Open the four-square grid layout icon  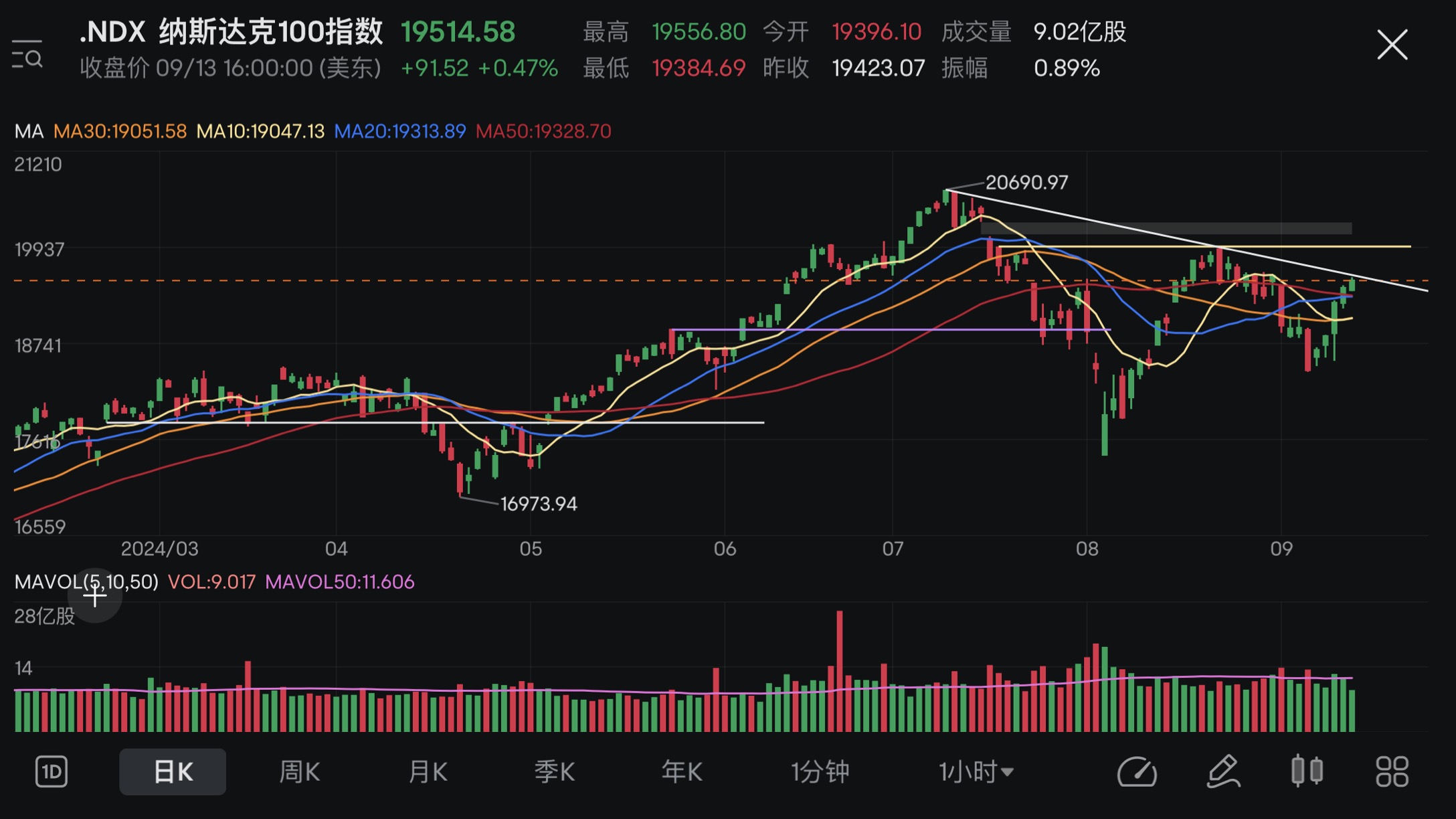[1392, 772]
